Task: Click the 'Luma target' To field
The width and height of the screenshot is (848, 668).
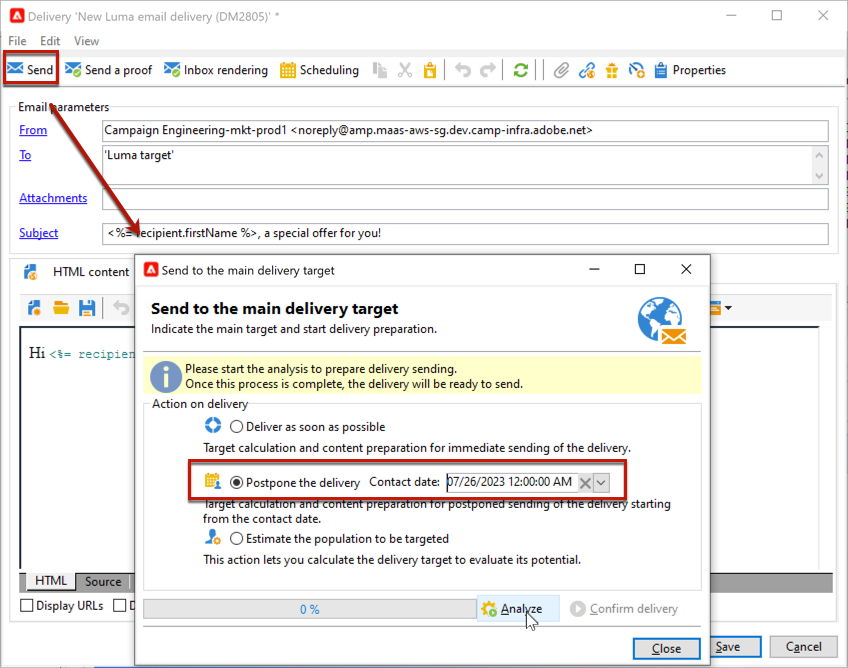Action: pyautogui.click(x=457, y=165)
